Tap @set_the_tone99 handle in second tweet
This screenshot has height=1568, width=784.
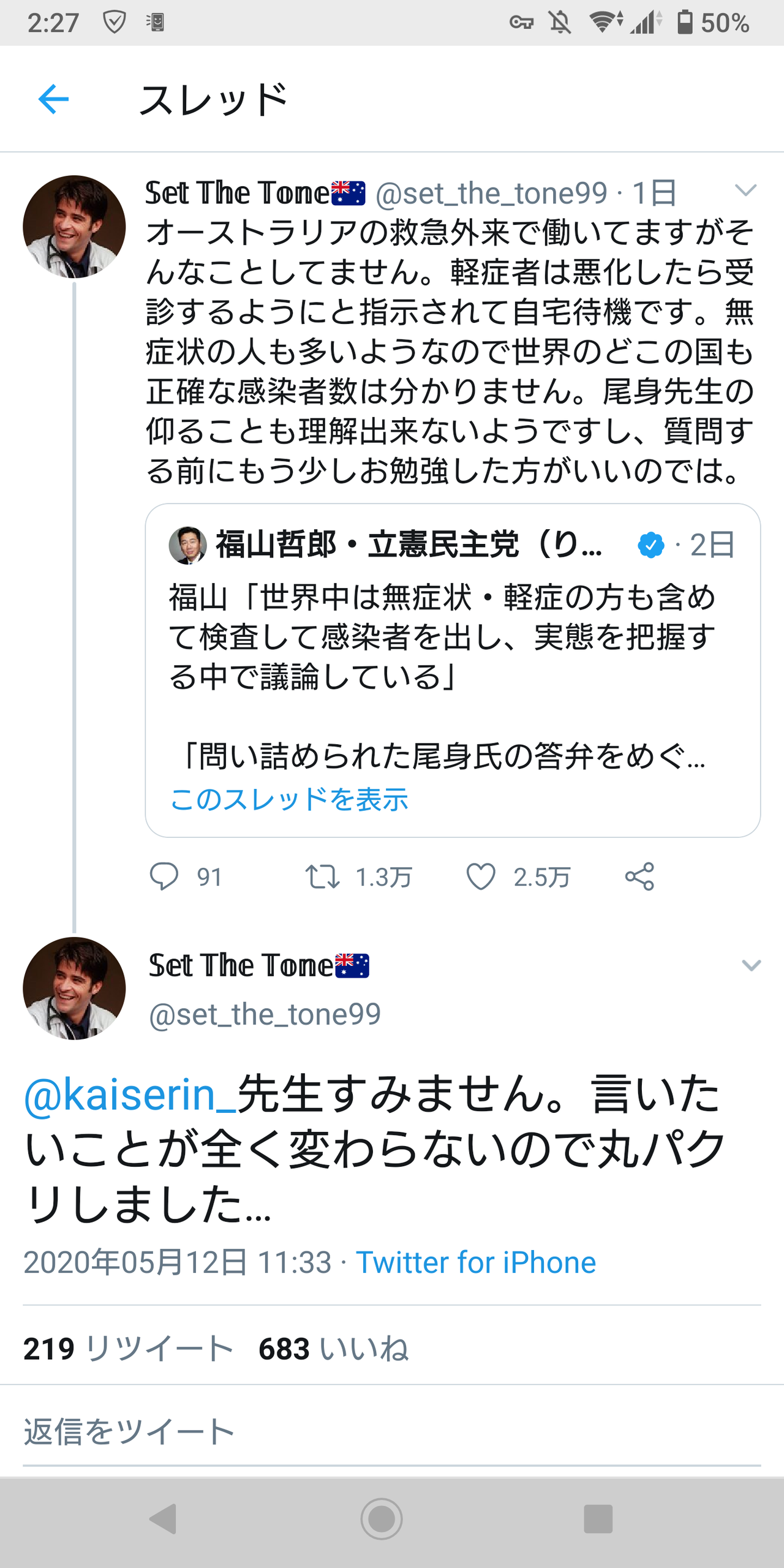point(265,1014)
